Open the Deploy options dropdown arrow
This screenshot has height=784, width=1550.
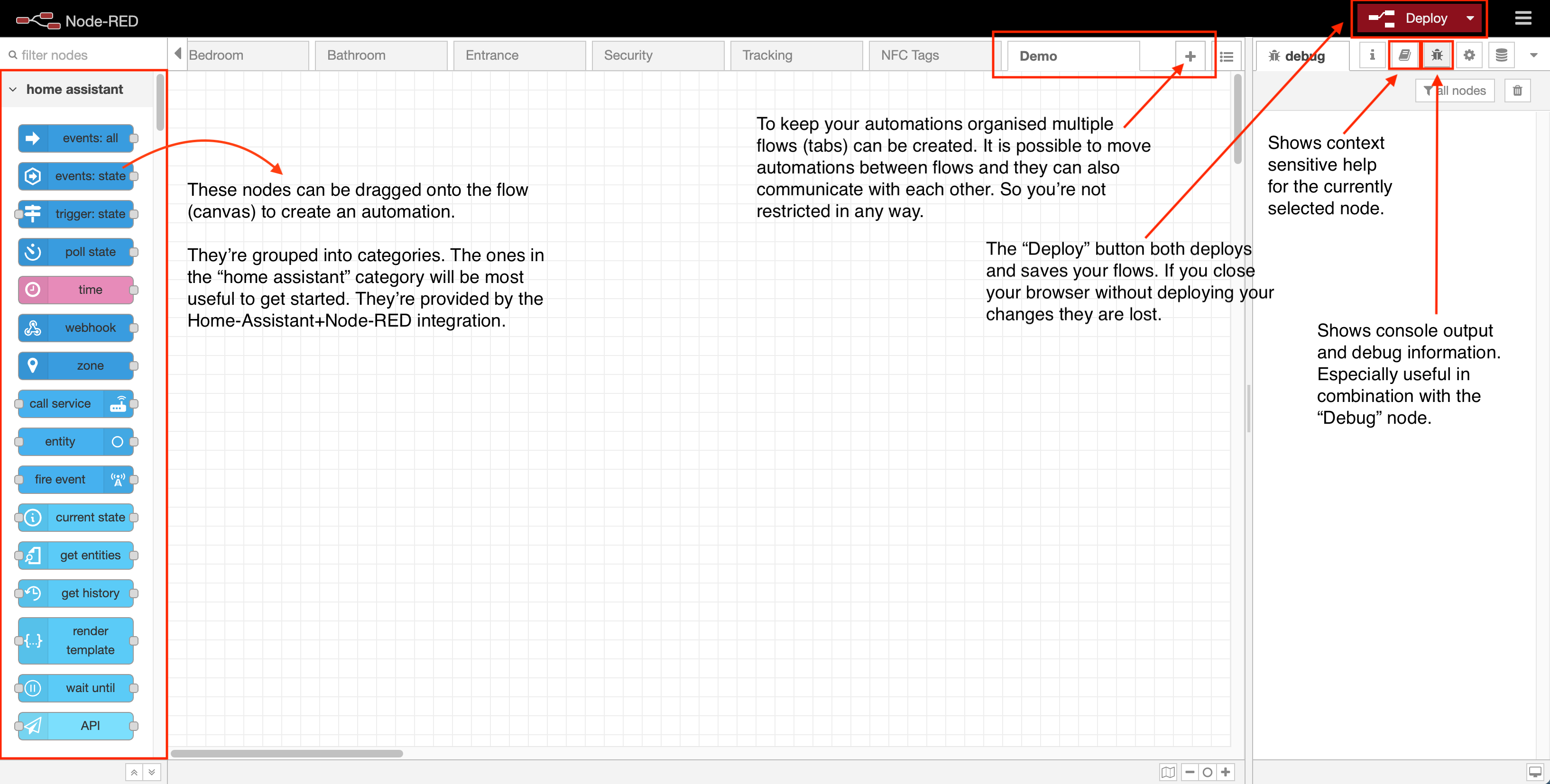(1471, 18)
